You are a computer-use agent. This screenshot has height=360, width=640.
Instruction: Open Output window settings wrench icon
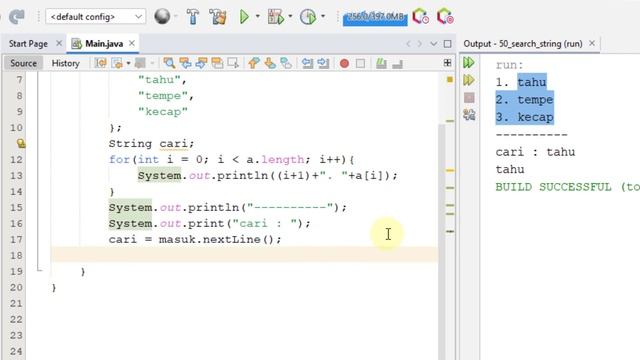[x=469, y=115]
